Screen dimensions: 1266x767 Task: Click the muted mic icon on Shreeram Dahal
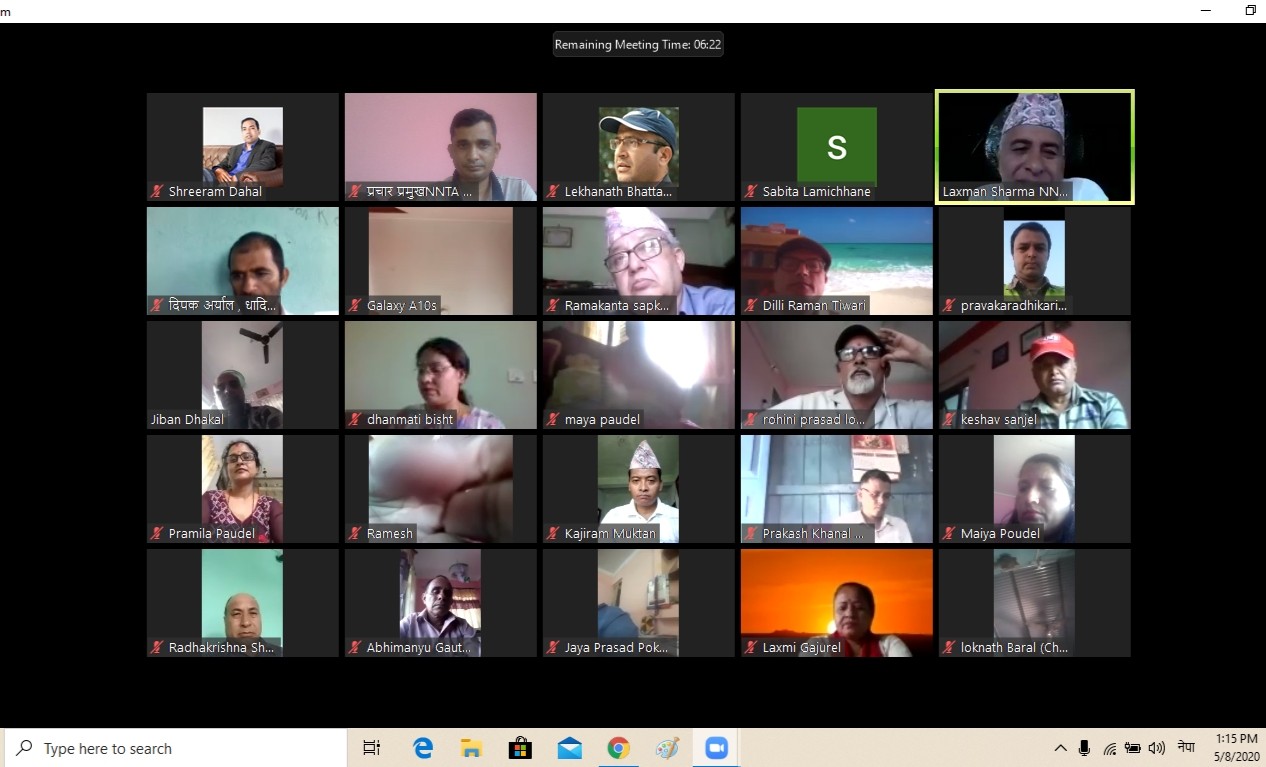click(x=157, y=191)
